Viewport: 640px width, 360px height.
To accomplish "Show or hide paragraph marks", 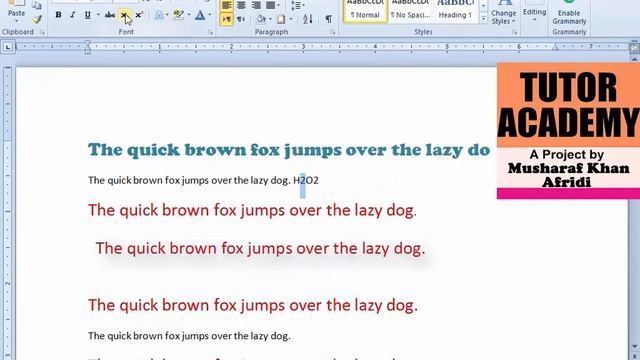I will [x=328, y=19].
